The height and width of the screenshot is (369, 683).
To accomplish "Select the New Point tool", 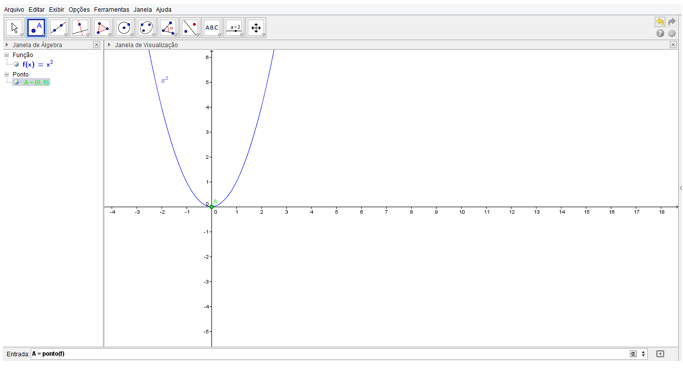I will pyautogui.click(x=36, y=28).
